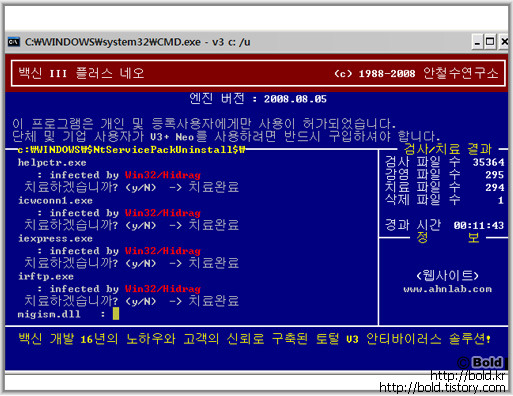
Task: Click the file name 'icwconn1.exe'
Action: coord(55,201)
